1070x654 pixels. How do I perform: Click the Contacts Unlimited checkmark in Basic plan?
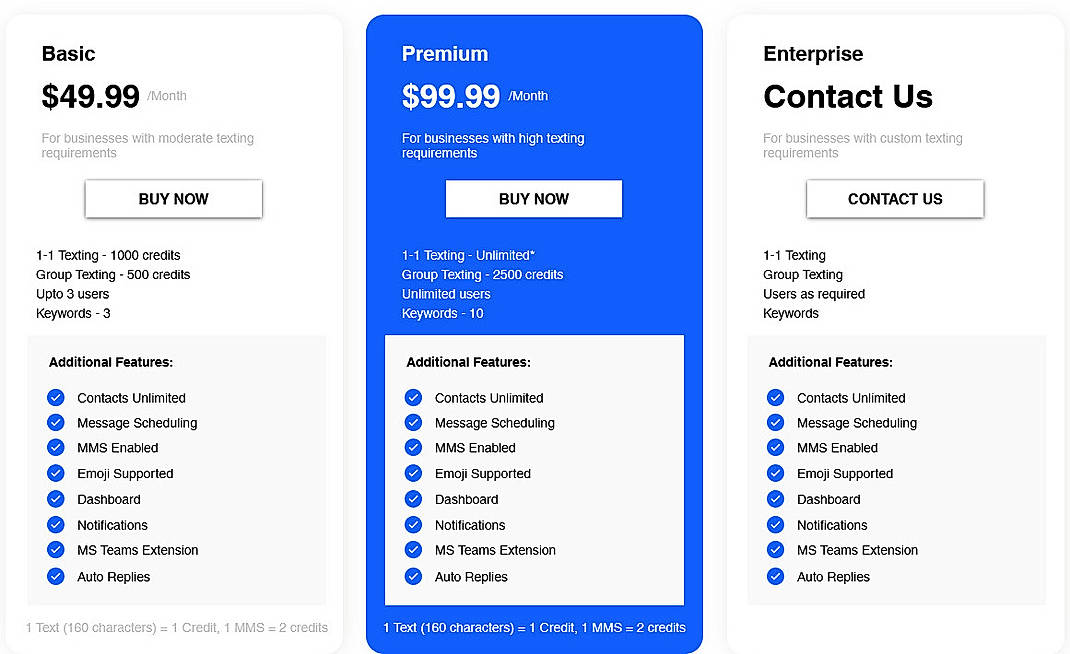tap(56, 397)
